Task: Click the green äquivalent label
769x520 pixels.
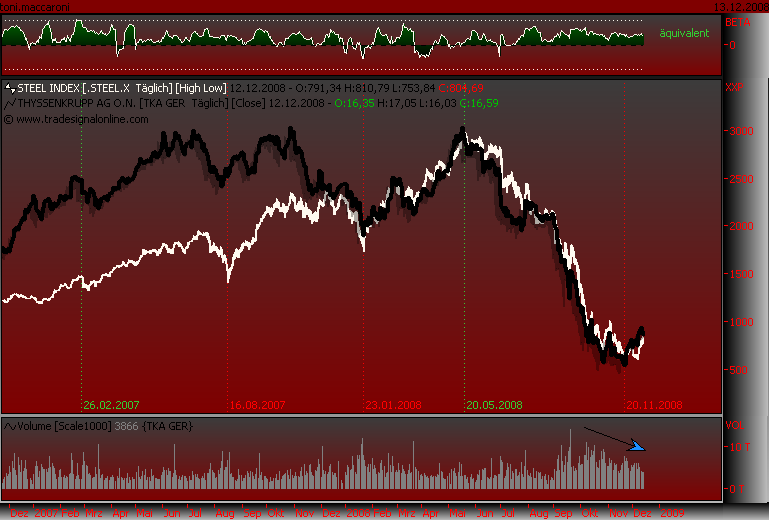Action: 684,33
